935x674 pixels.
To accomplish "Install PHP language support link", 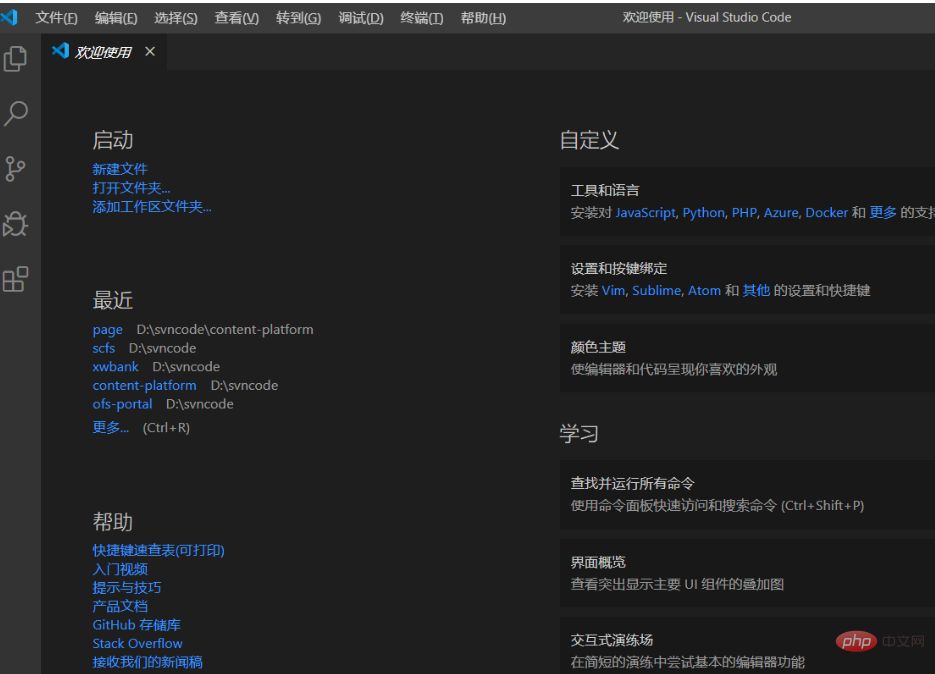I will point(744,212).
